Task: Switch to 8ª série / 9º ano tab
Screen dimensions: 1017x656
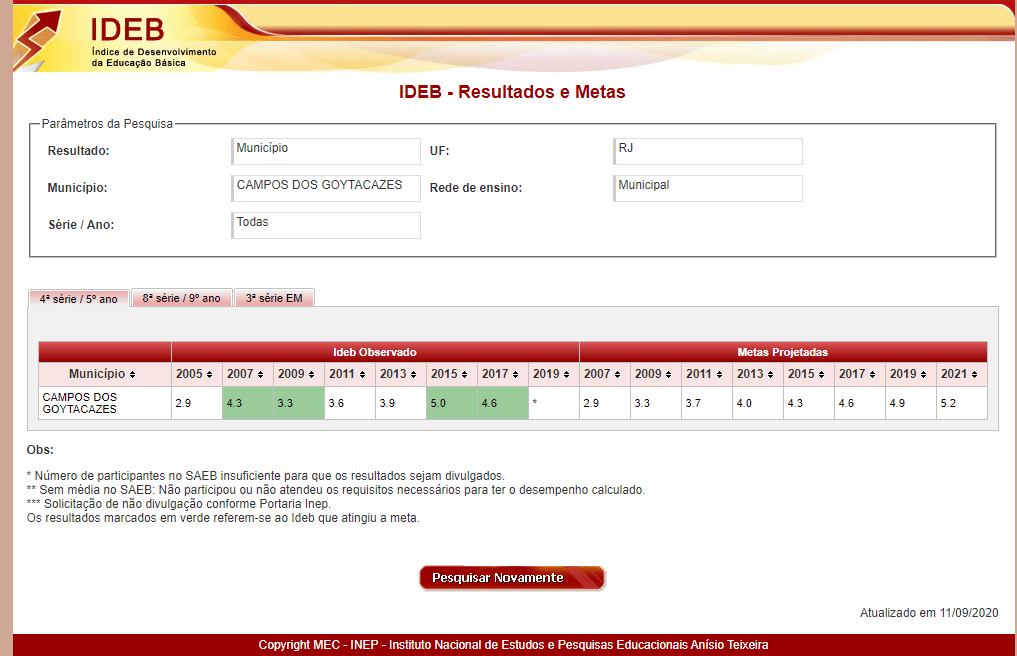Action: click(x=181, y=298)
